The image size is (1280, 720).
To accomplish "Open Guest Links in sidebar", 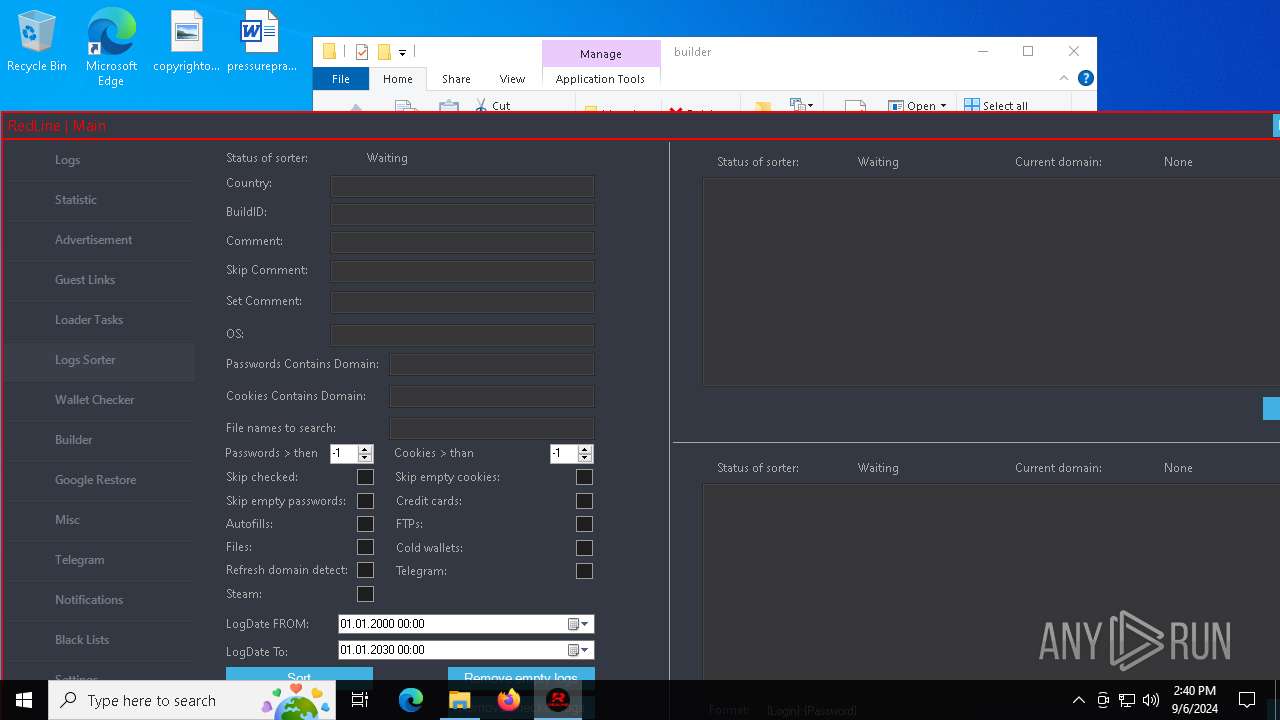I will click(100, 280).
